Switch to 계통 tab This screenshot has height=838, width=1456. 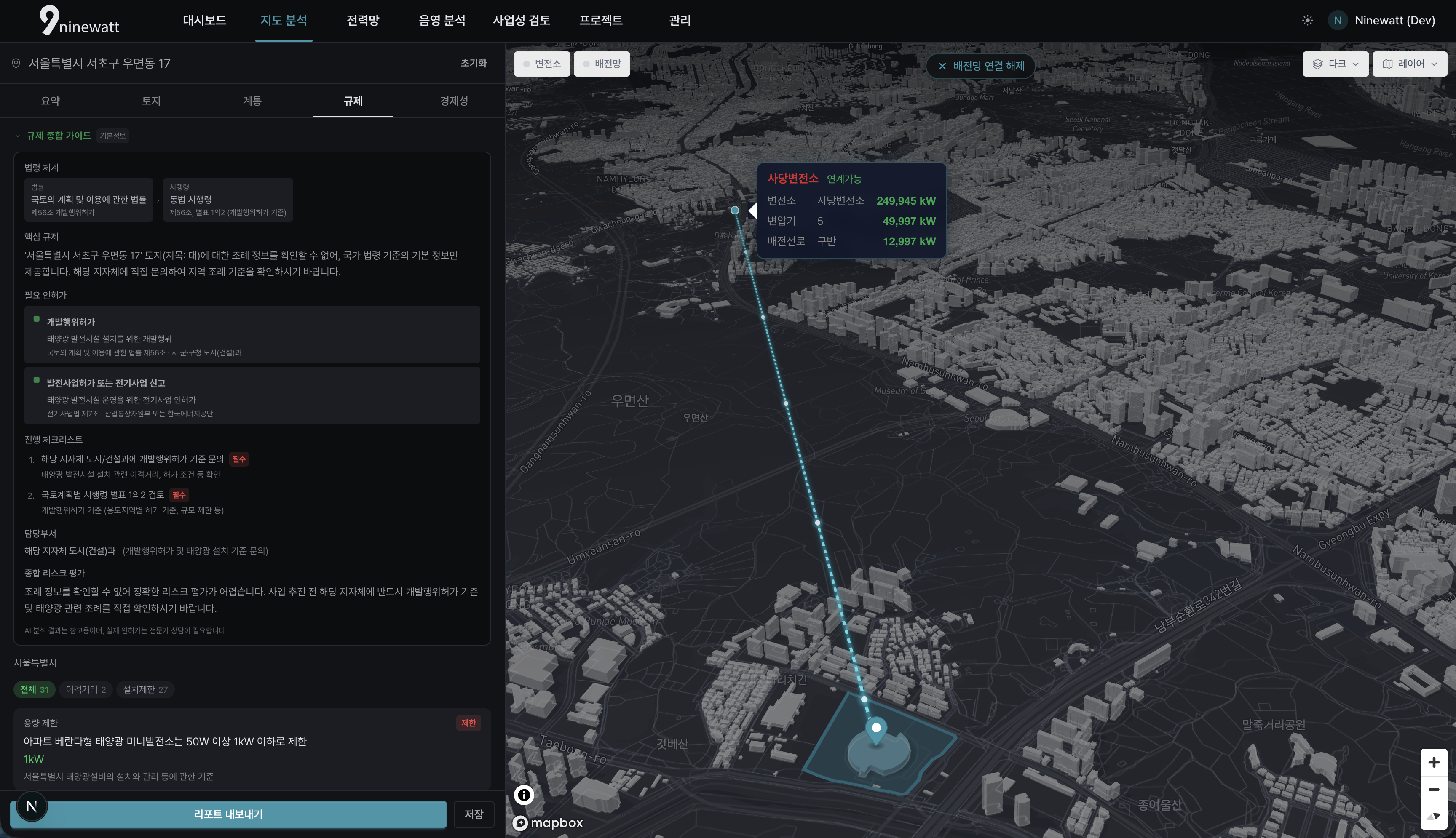click(252, 101)
